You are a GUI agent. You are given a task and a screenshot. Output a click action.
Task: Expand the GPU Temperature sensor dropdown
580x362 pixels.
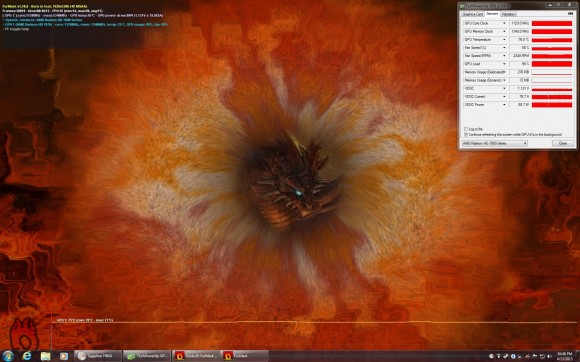pyautogui.click(x=504, y=40)
